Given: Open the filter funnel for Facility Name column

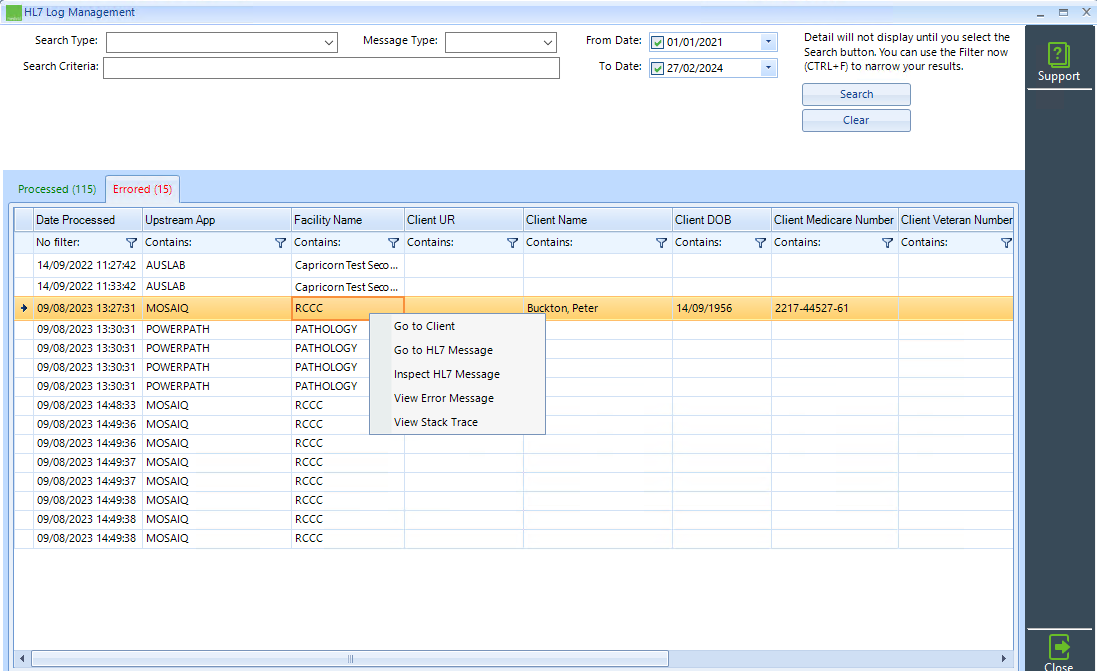Looking at the screenshot, I should [x=392, y=242].
